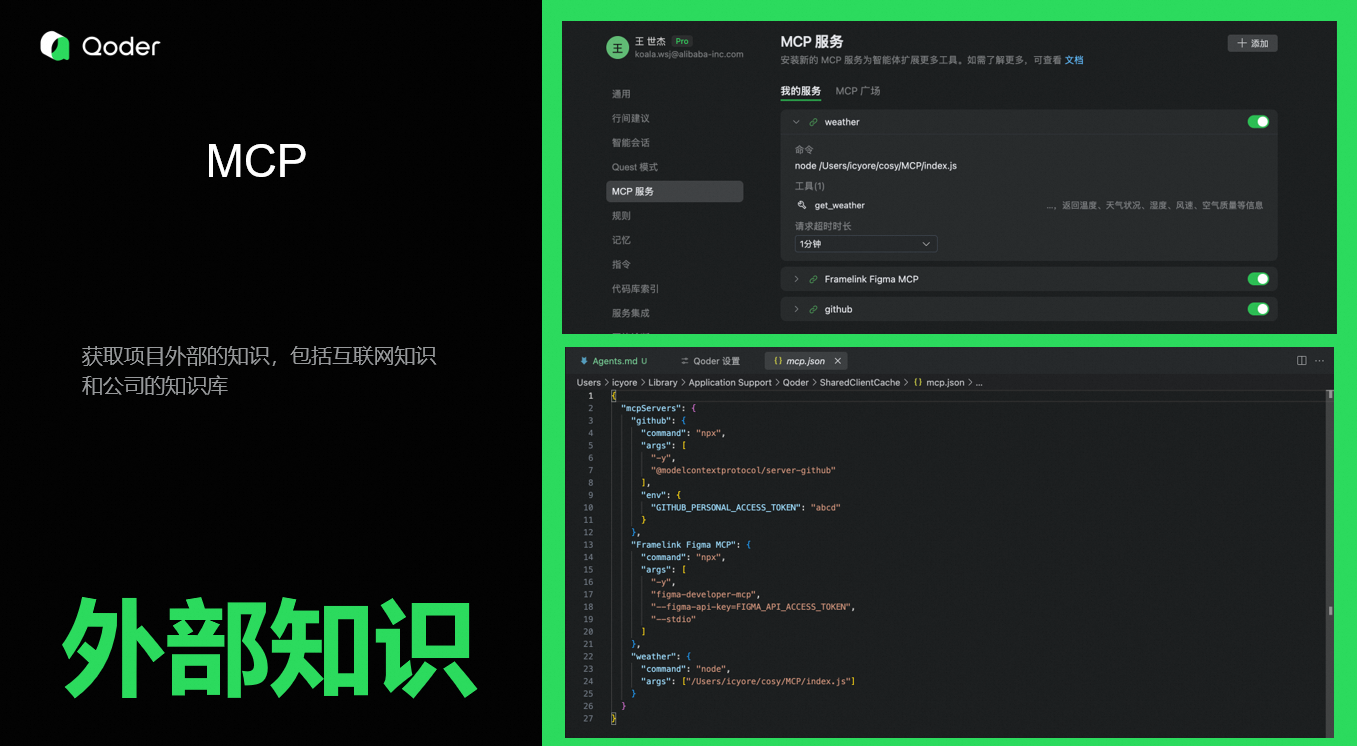Click the "abcd" token value

click(x=826, y=507)
